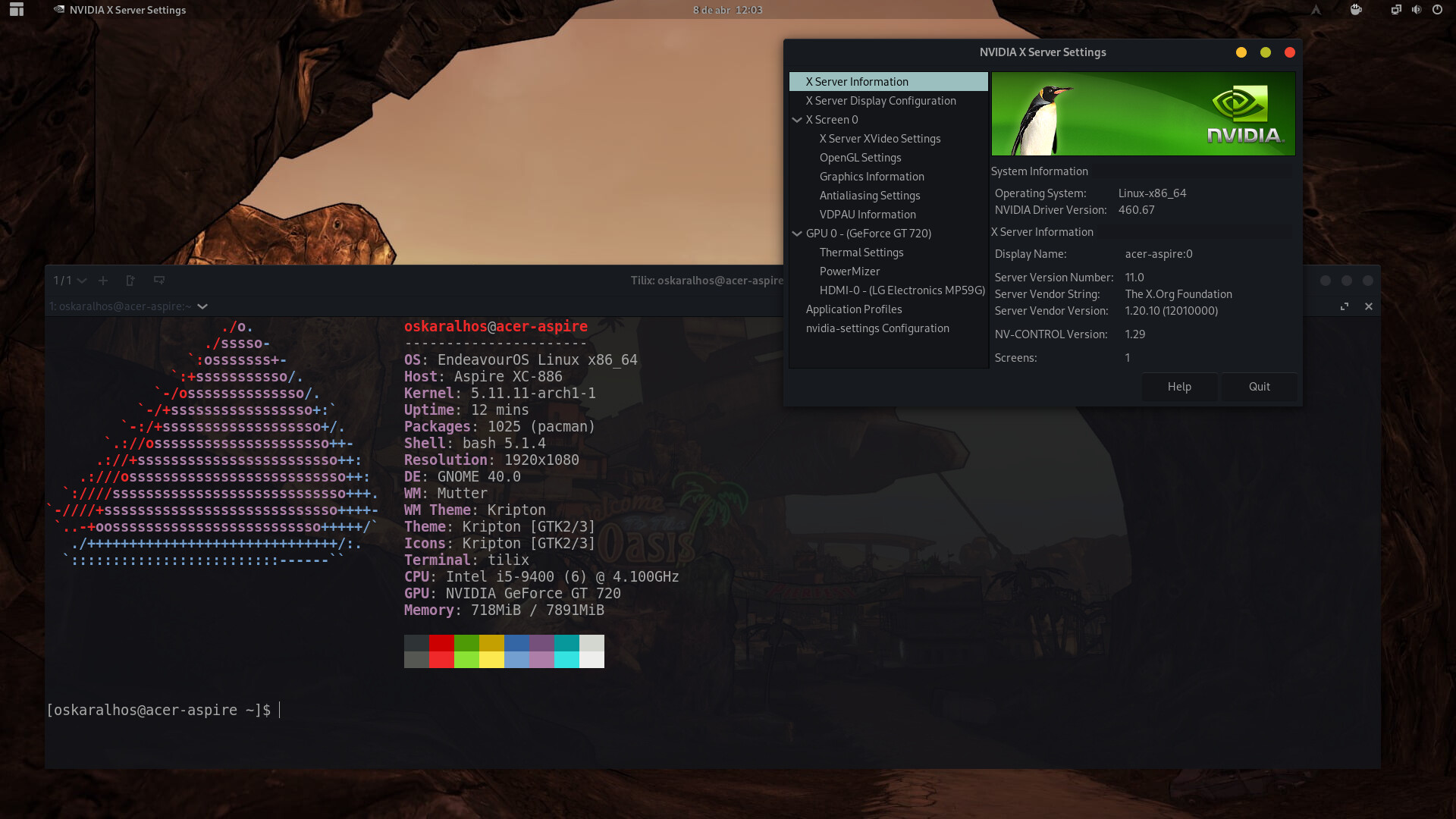Click the Tilix title bar text
Image resolution: width=1456 pixels, height=819 pixels.
pyautogui.click(x=707, y=281)
